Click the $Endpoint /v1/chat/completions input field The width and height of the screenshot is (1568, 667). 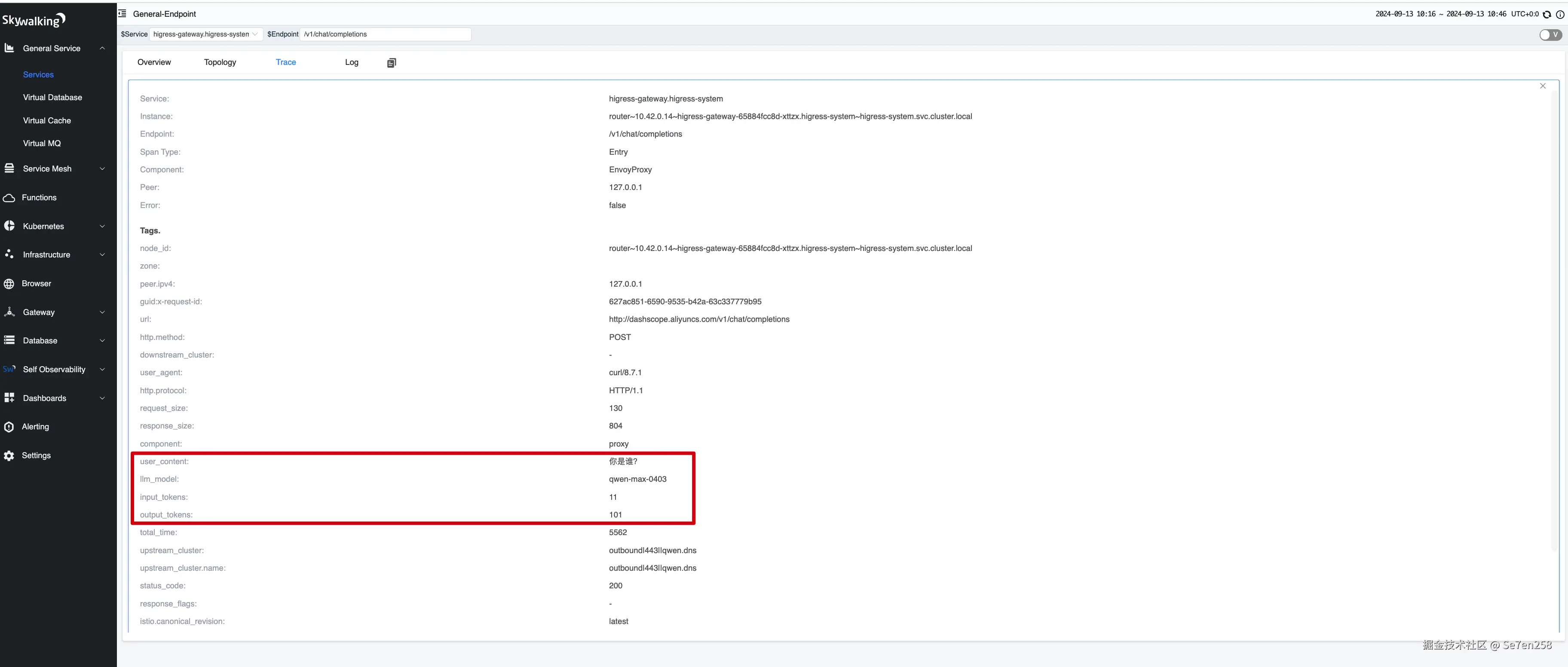(385, 34)
